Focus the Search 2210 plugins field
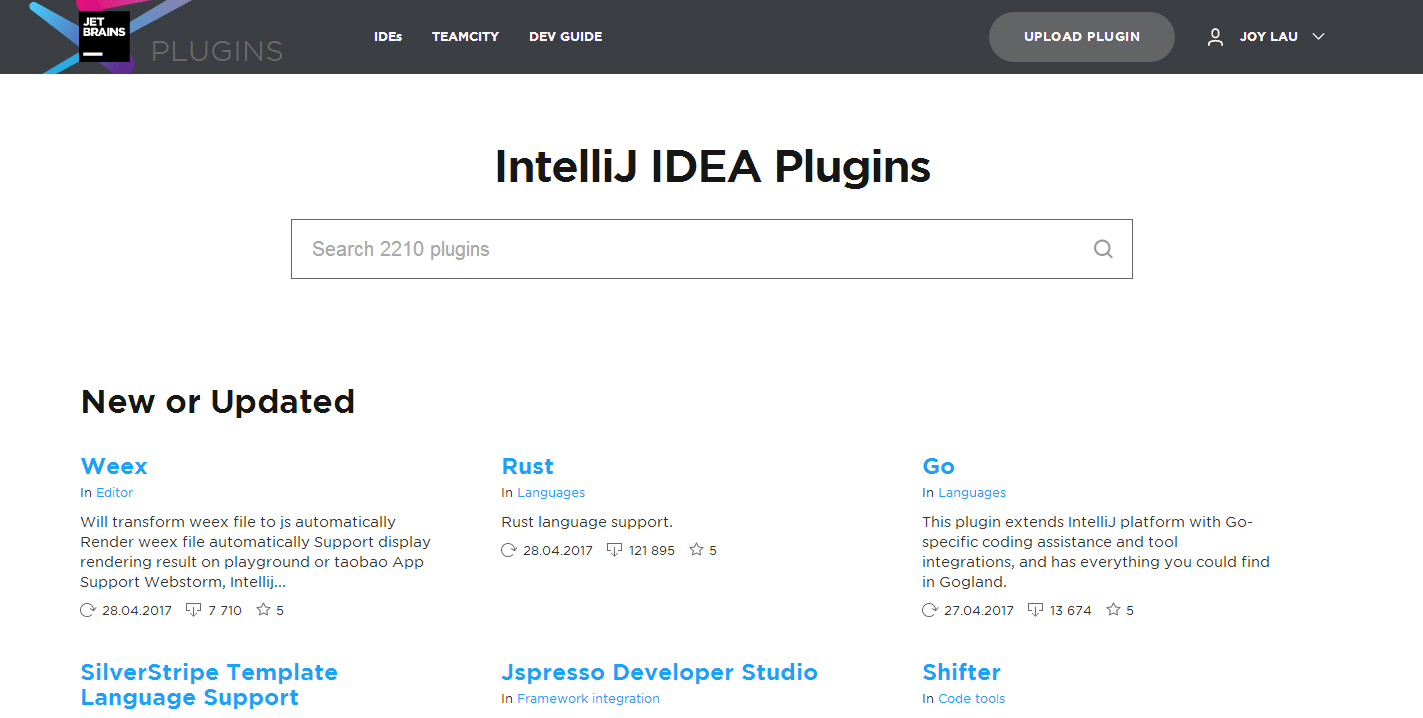 [712, 249]
